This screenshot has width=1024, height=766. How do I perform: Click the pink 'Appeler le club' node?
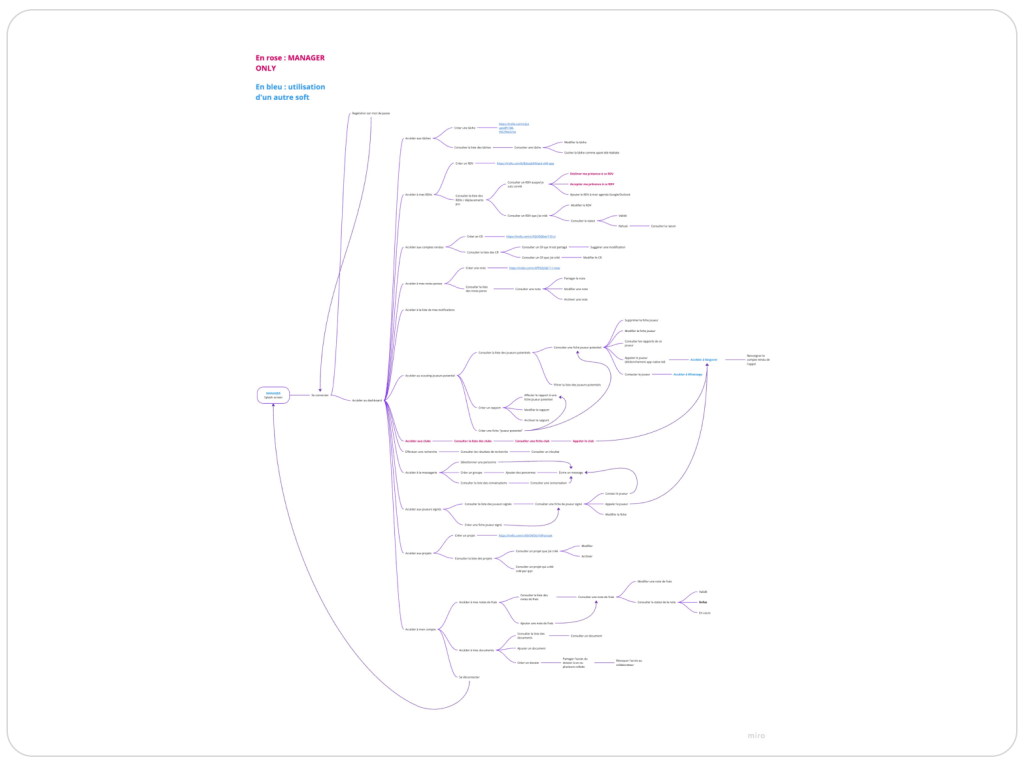(x=584, y=441)
